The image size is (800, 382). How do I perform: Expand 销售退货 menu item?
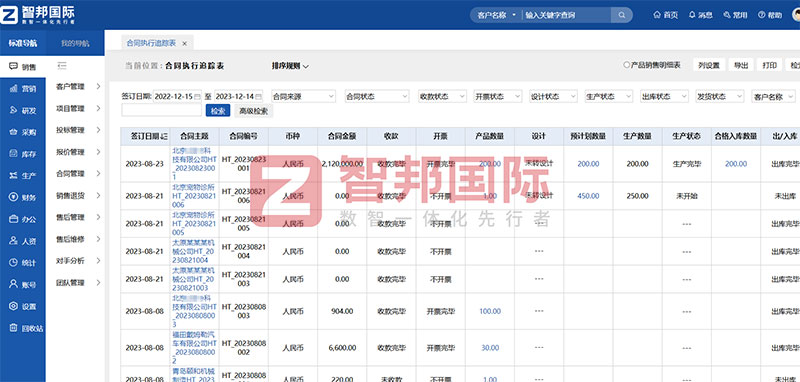[x=78, y=195]
